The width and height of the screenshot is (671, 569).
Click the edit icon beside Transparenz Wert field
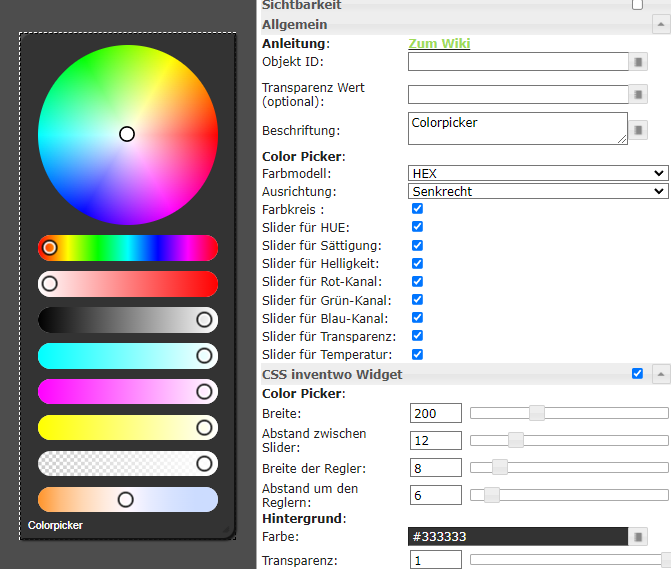638,95
